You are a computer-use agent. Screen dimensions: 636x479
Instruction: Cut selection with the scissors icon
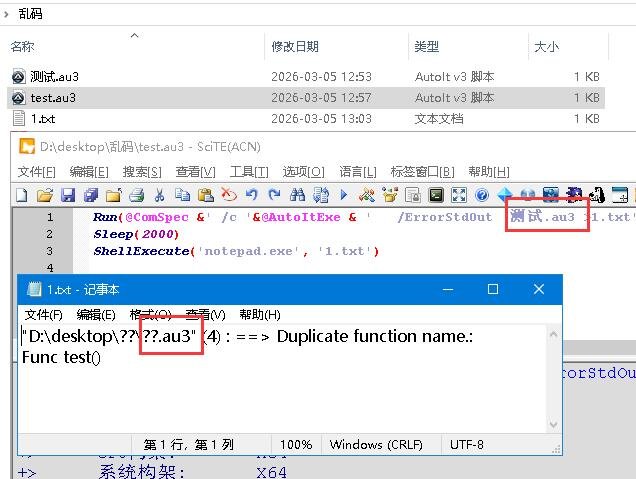click(x=160, y=195)
